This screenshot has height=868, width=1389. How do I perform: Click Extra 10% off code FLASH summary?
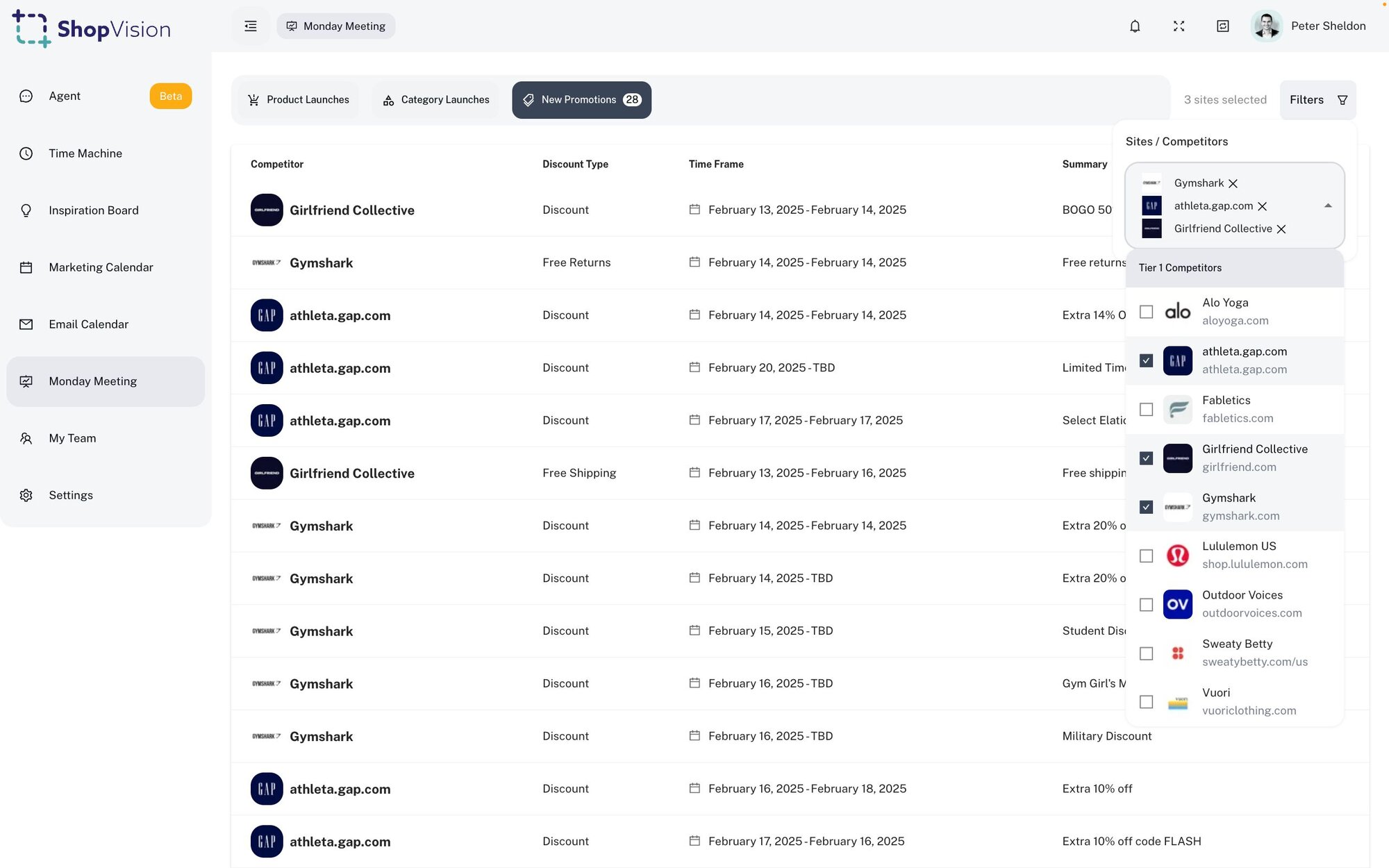click(x=1131, y=842)
